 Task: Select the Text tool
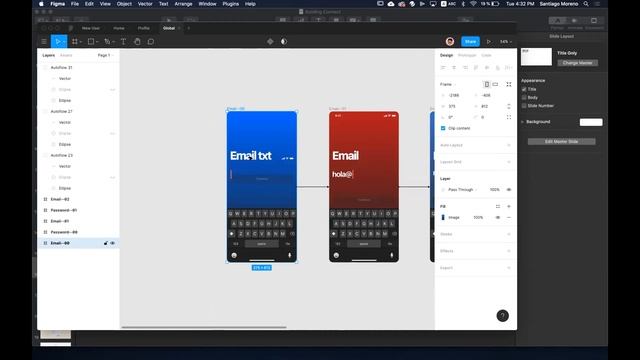123,42
